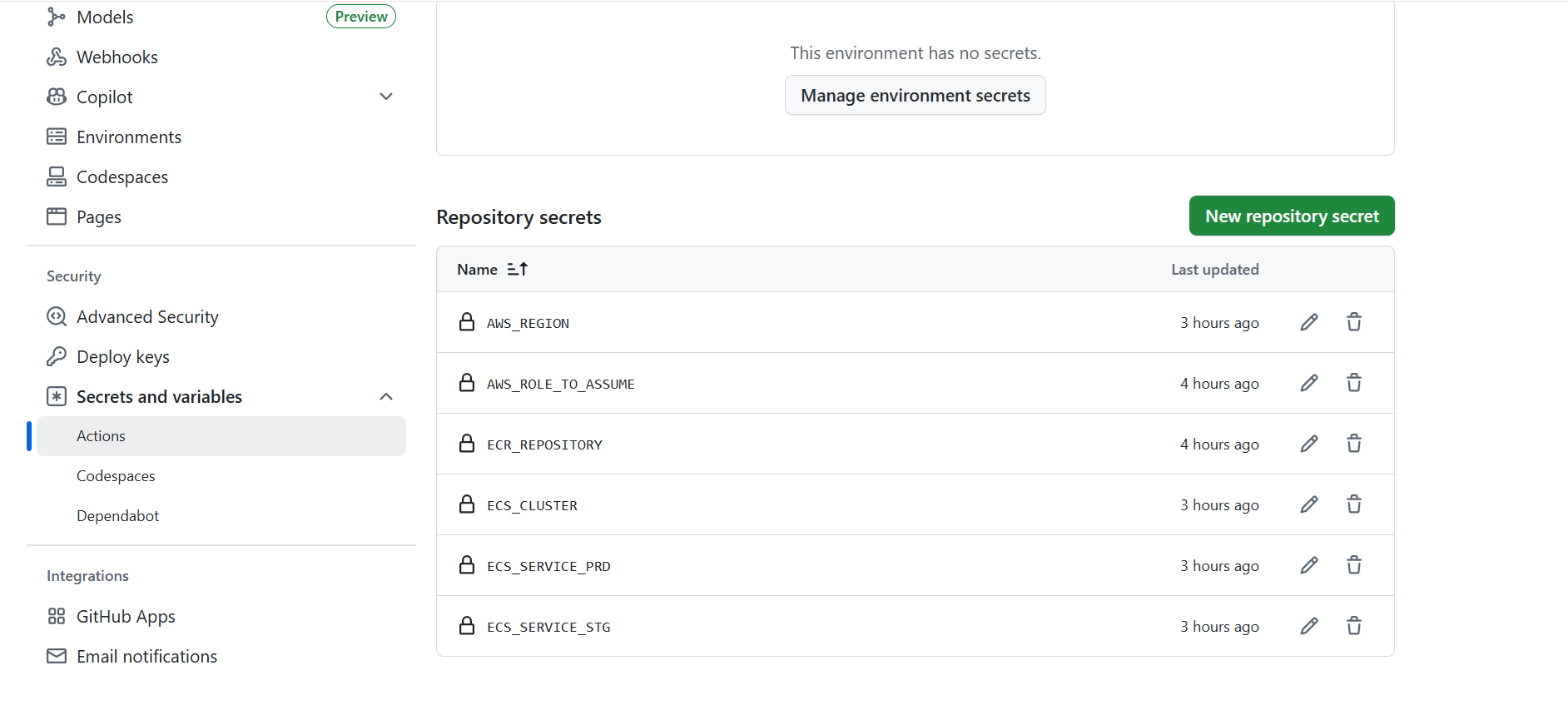Click the lock icon beside ECS_SERVICE_PRD
This screenshot has width=1568, height=720.
pos(467,565)
